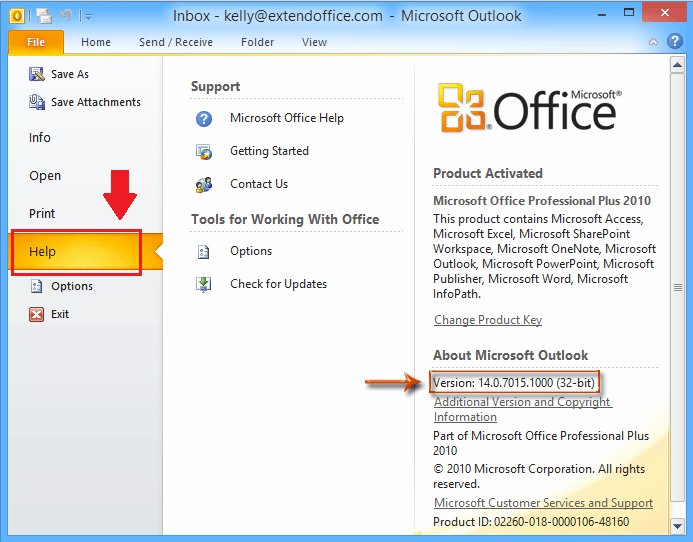Click the blue Help question mark icon

coord(674,41)
